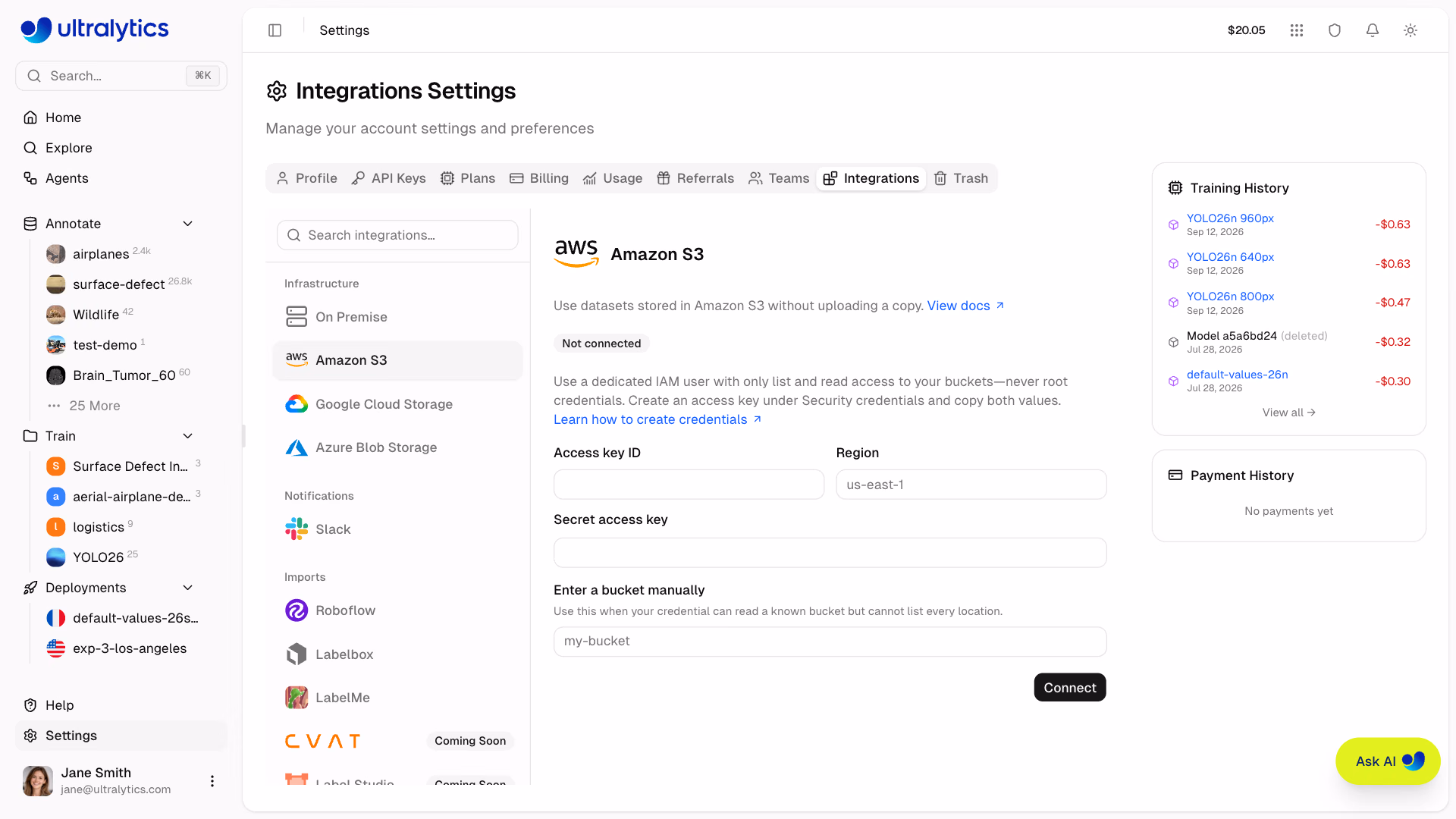Collapse the Annotate section
This screenshot has height=819, width=1456.
click(188, 224)
